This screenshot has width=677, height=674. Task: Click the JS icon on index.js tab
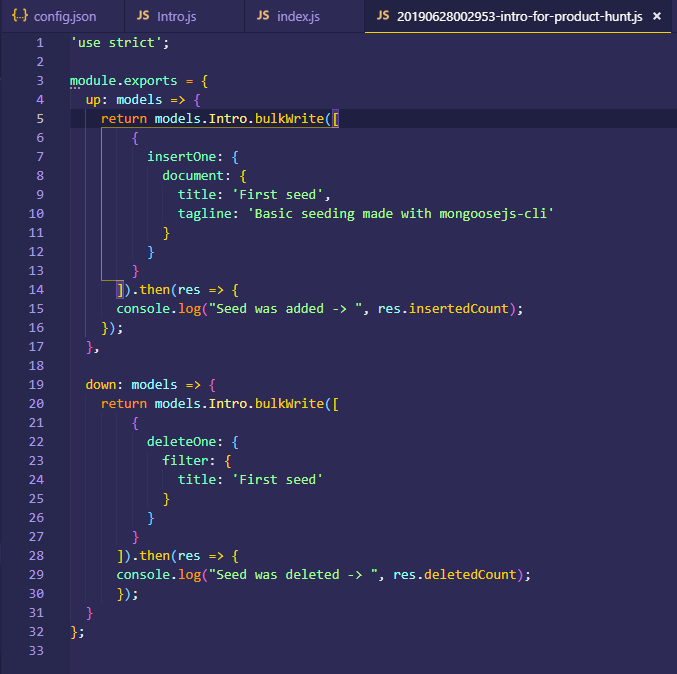[x=263, y=16]
